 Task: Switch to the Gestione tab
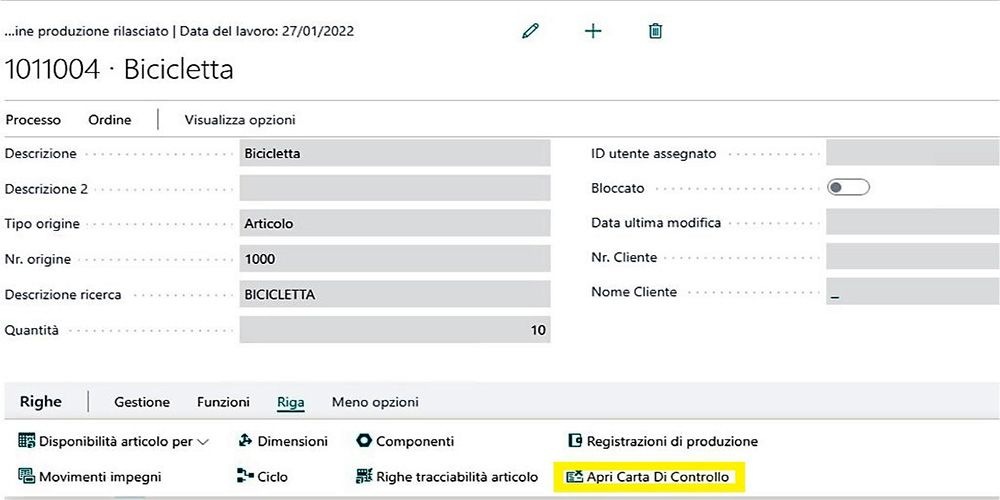point(142,402)
